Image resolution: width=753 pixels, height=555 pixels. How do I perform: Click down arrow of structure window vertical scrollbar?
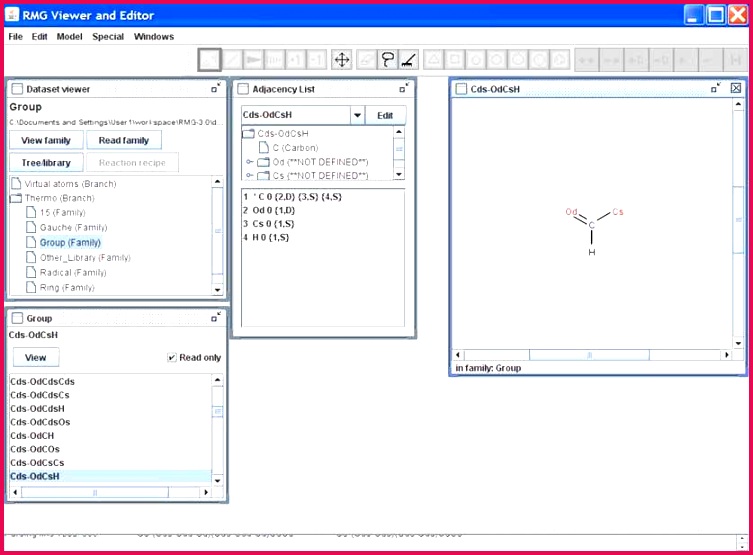click(738, 343)
